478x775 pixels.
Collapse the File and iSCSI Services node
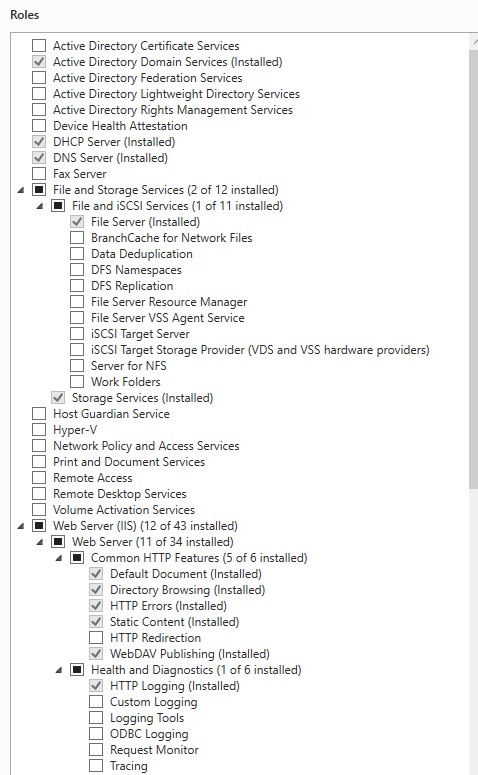point(40,206)
